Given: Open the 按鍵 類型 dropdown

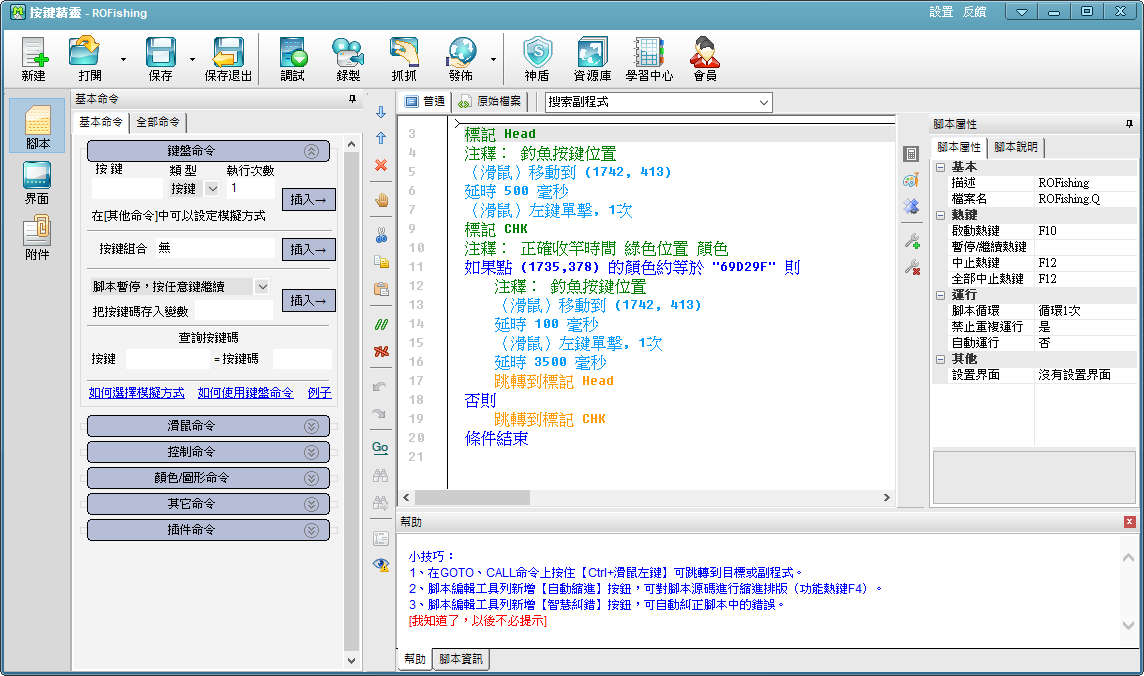Looking at the screenshot, I should tap(212, 188).
